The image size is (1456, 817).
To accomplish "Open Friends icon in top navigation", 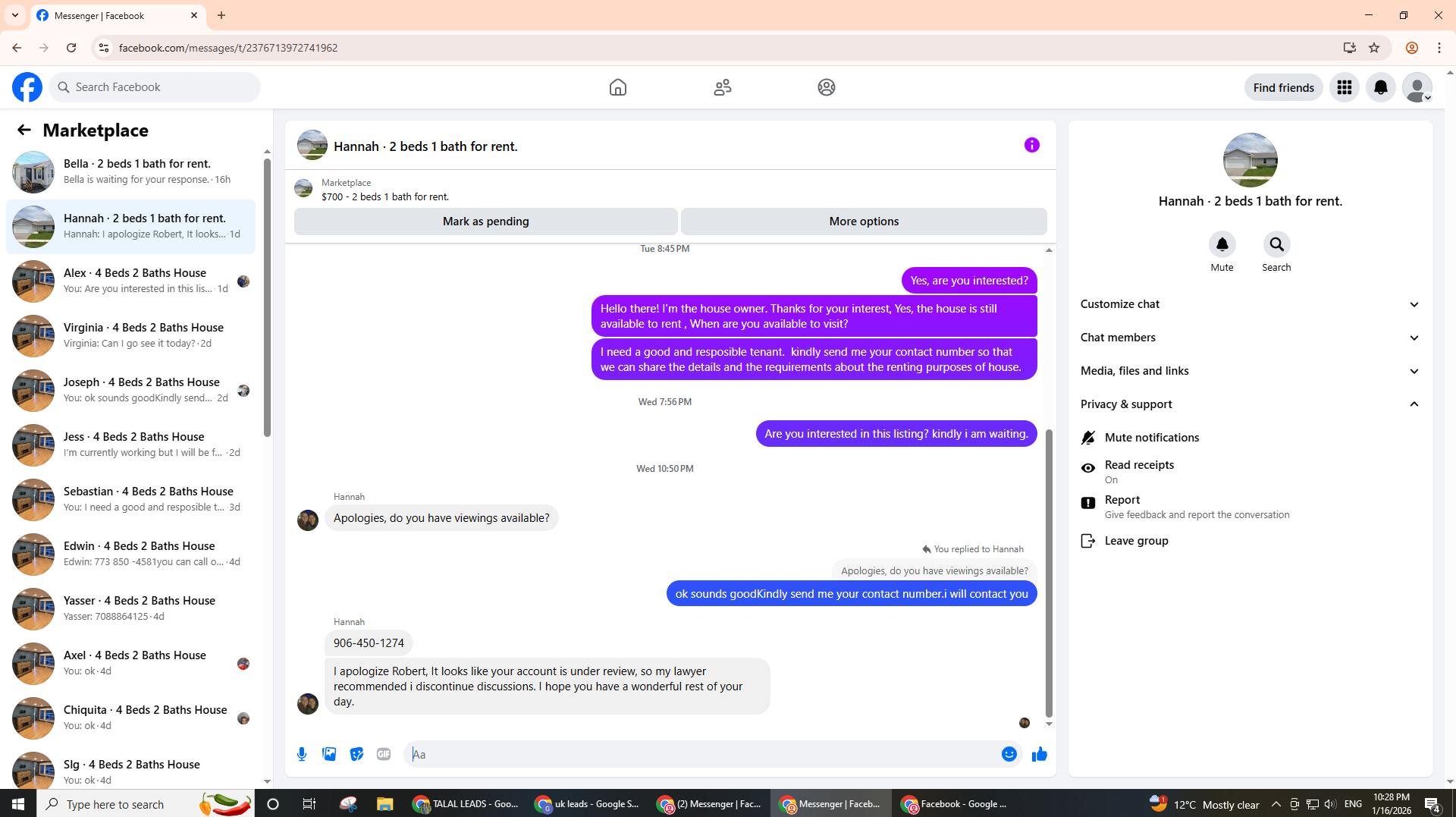I will [723, 87].
